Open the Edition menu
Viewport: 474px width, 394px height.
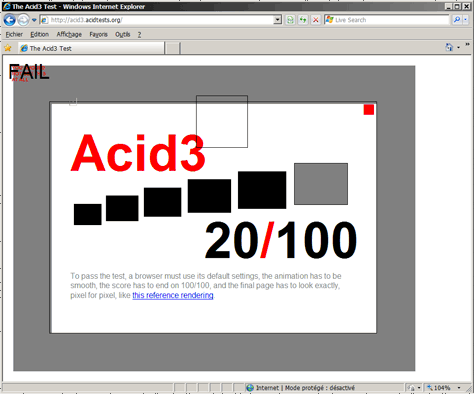point(39,34)
